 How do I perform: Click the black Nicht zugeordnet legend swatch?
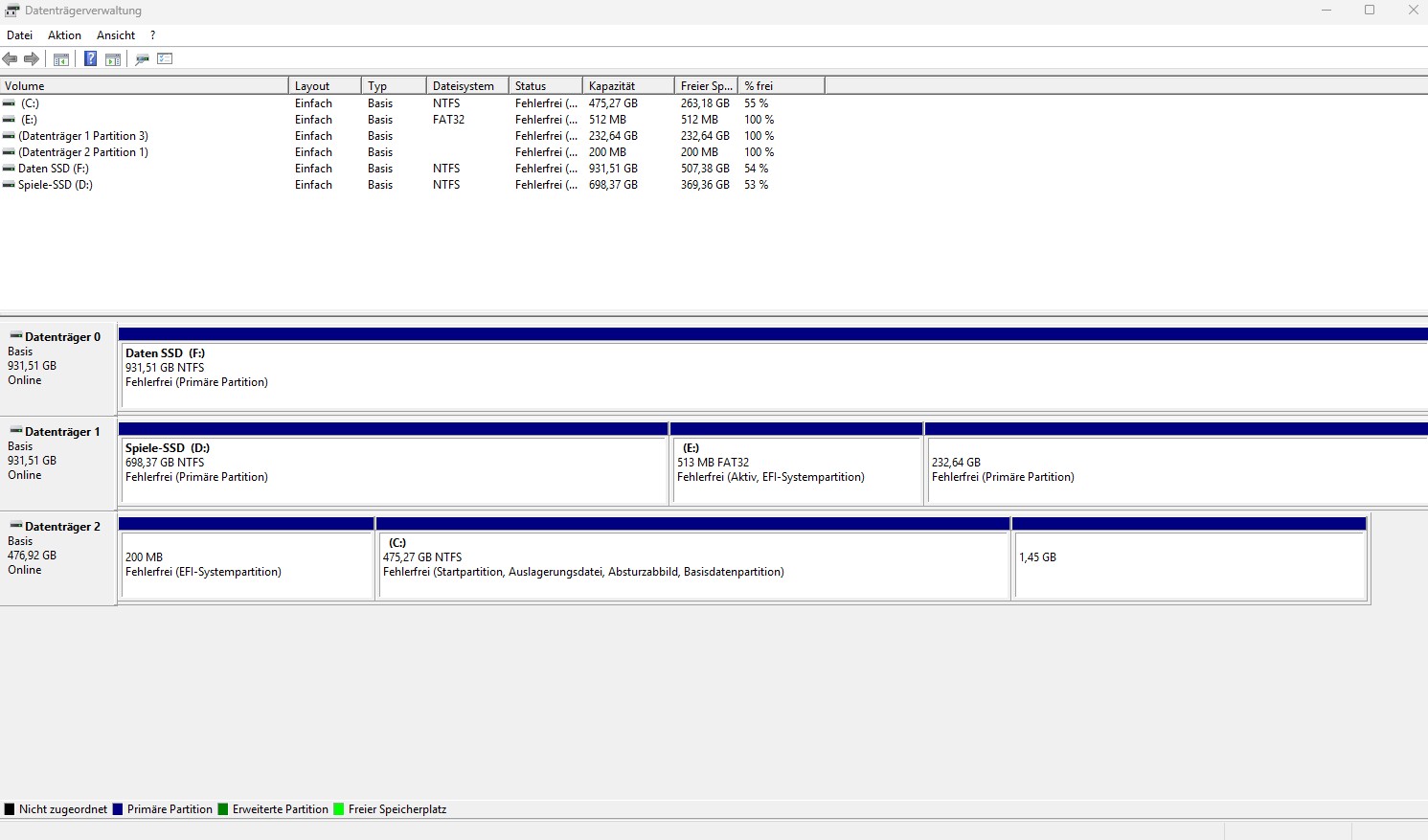click(10, 809)
